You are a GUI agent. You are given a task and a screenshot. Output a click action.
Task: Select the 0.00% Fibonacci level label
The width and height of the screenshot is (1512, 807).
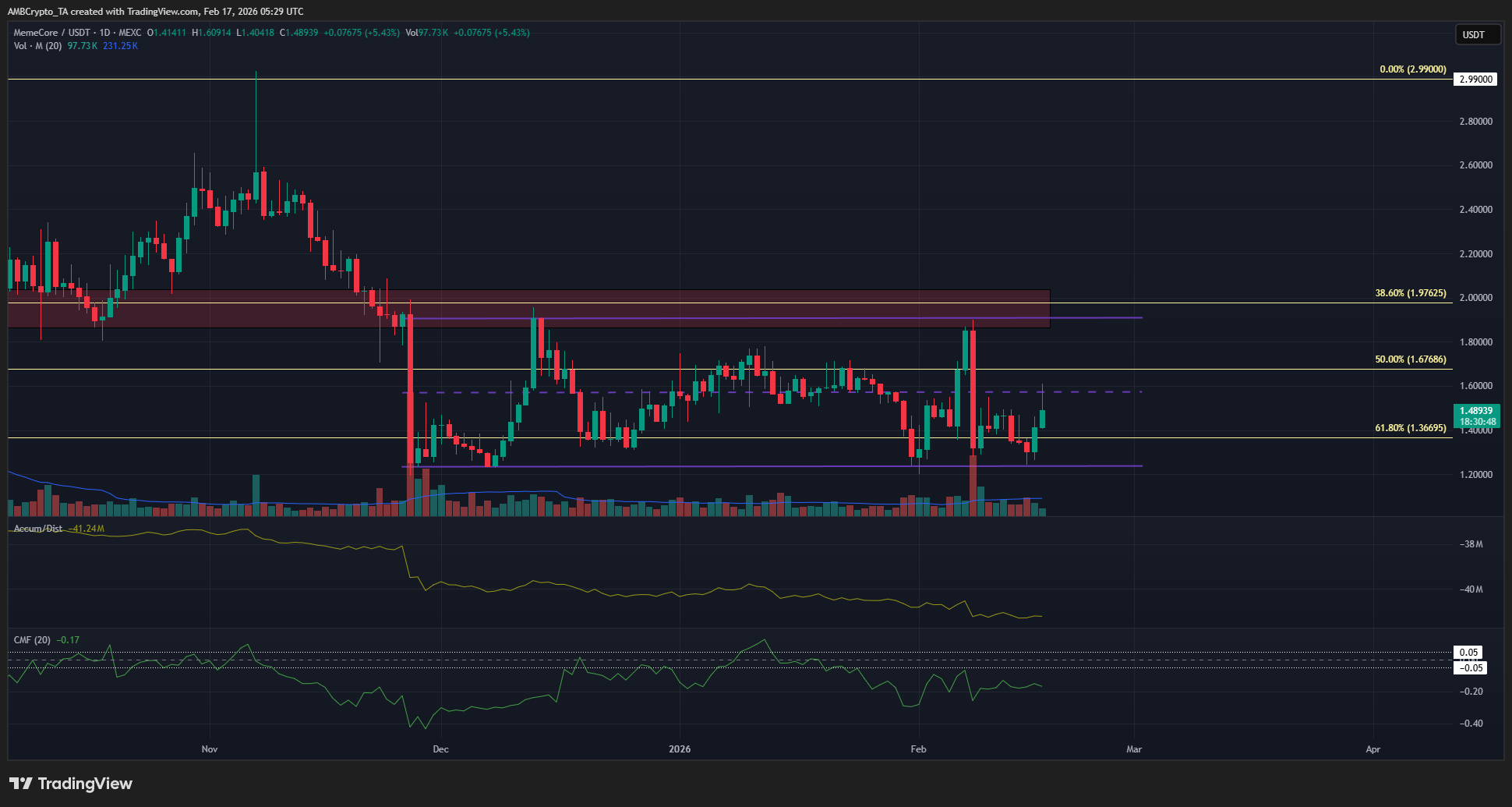pyautogui.click(x=1412, y=69)
